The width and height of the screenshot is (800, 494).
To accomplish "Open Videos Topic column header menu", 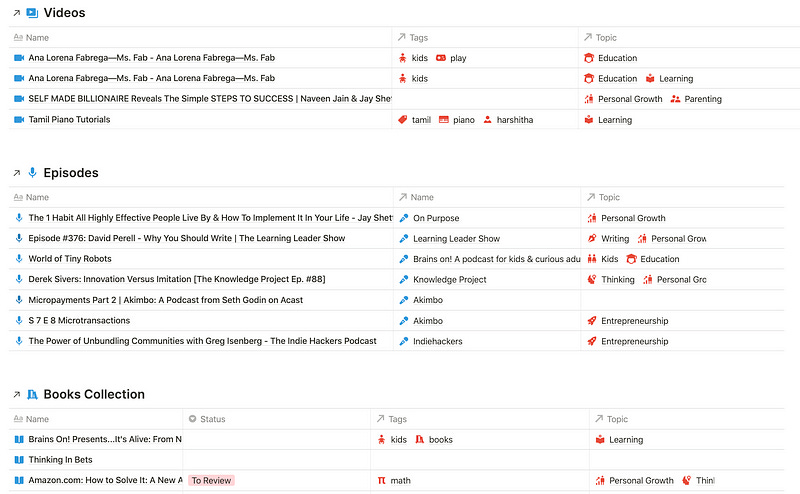I will click(x=689, y=37).
